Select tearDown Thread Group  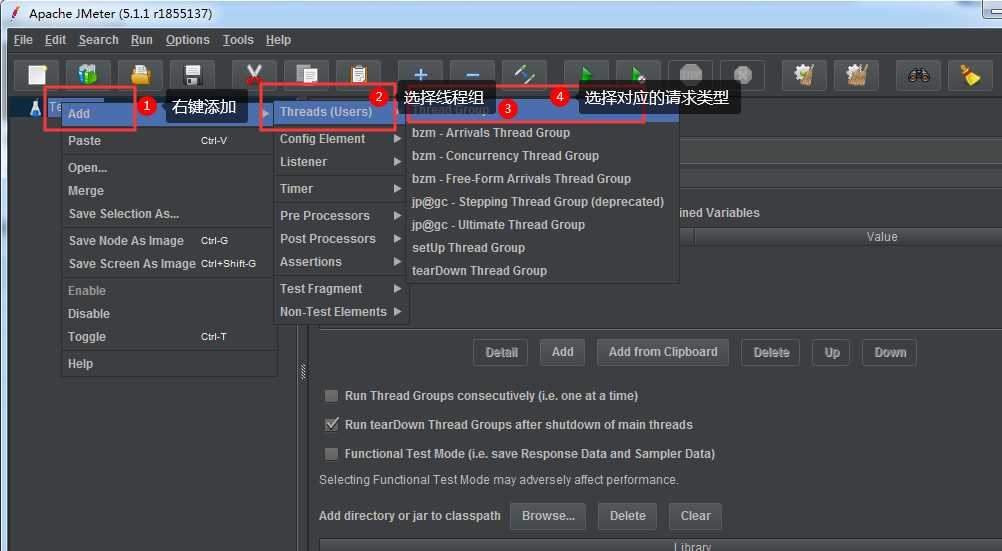543,271
